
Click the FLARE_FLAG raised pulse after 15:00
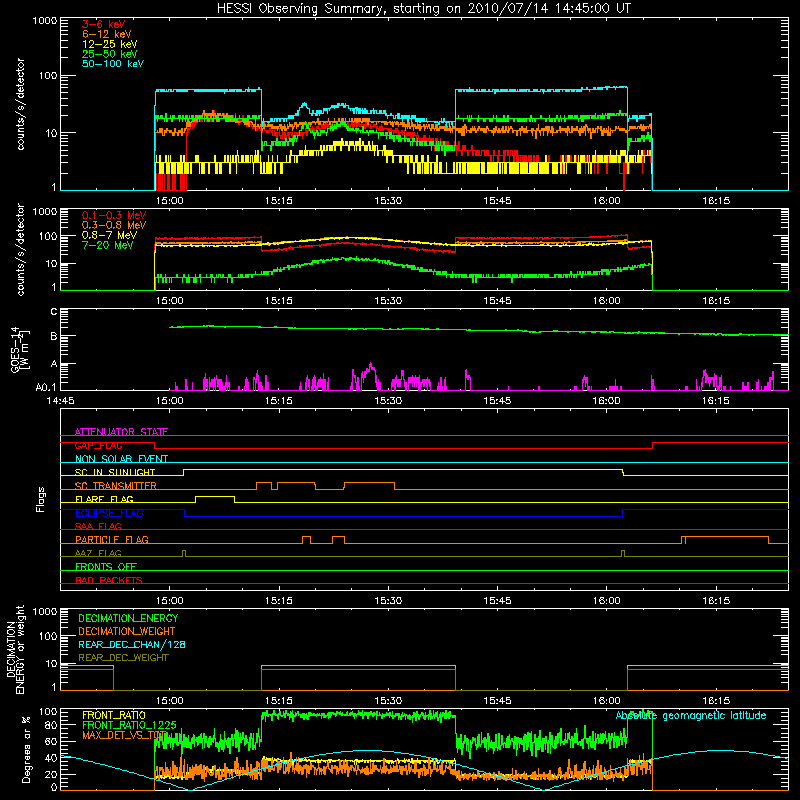point(215,496)
